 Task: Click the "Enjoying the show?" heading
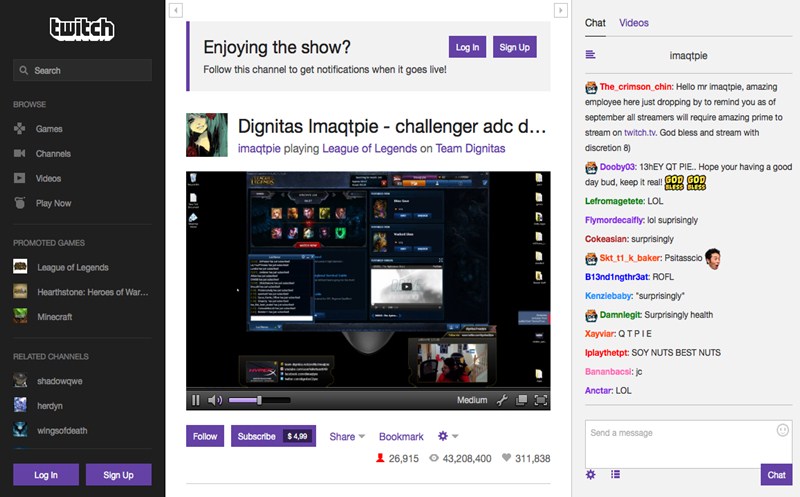tap(277, 47)
